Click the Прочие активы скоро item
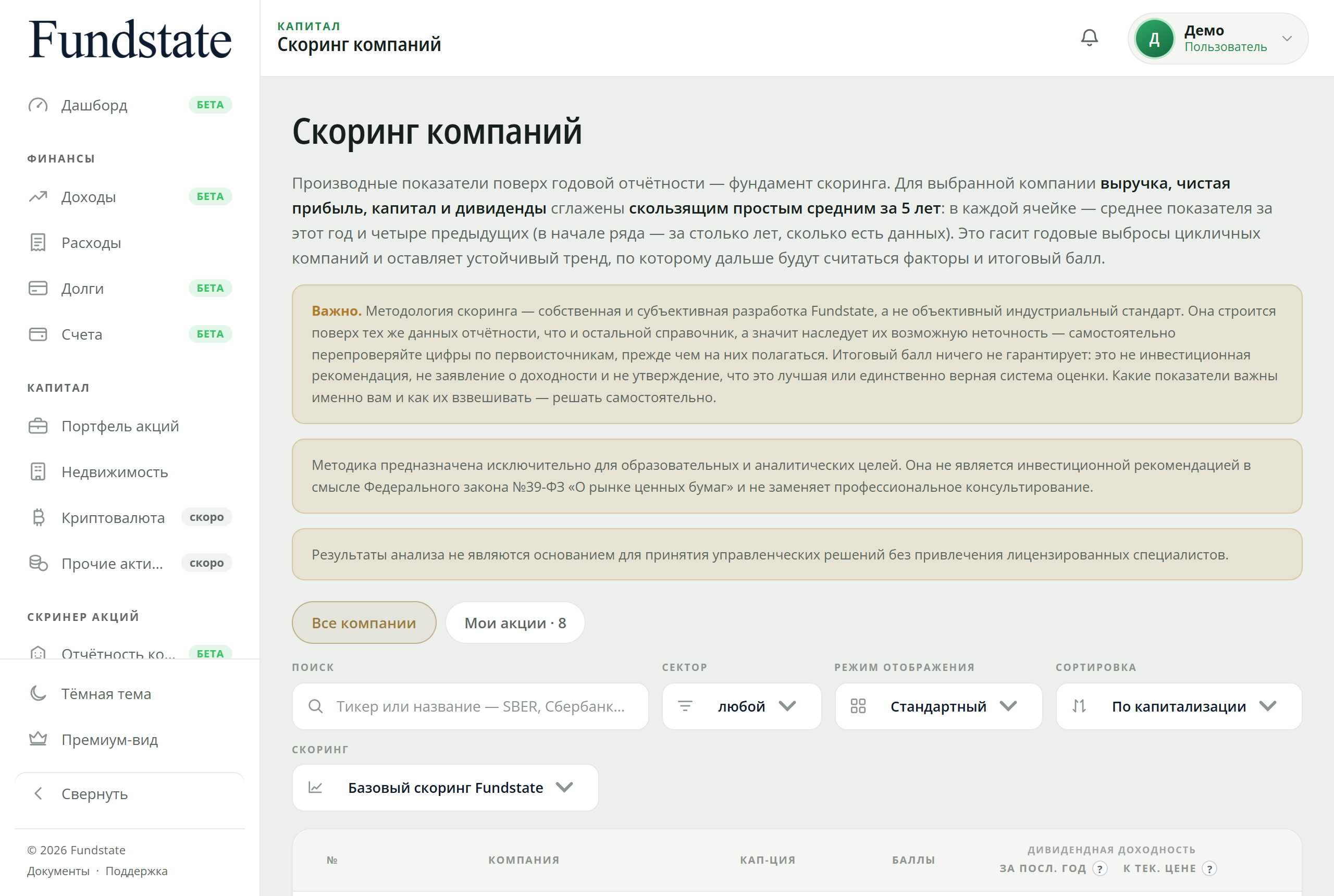 pyautogui.click(x=130, y=563)
